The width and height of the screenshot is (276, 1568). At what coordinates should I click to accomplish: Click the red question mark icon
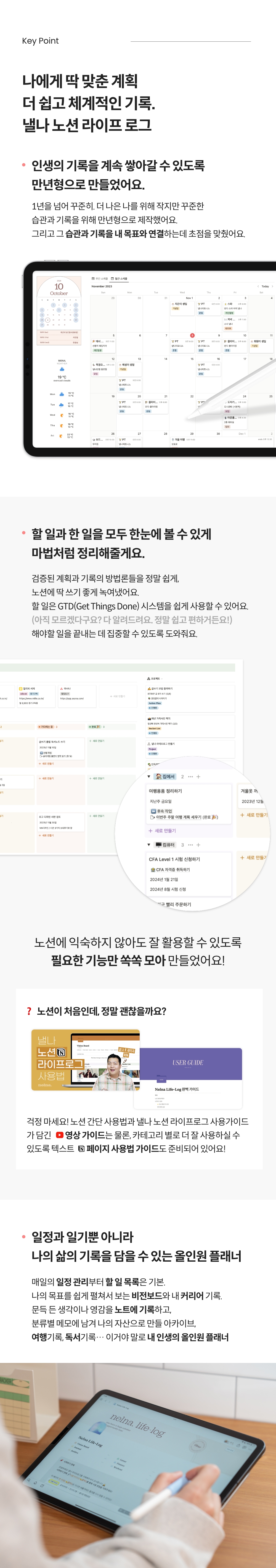point(29,1011)
